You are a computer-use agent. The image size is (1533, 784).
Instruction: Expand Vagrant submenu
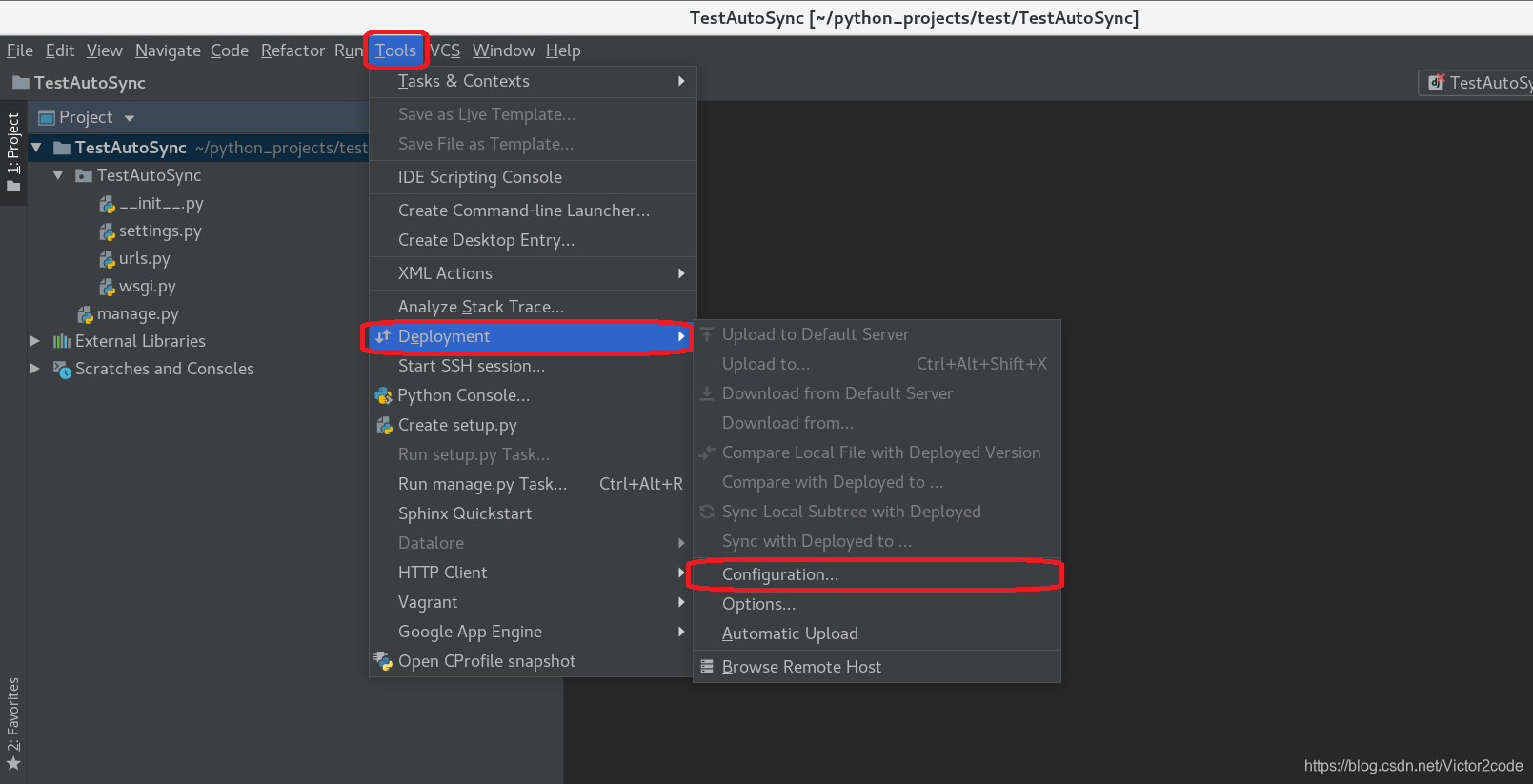click(533, 602)
